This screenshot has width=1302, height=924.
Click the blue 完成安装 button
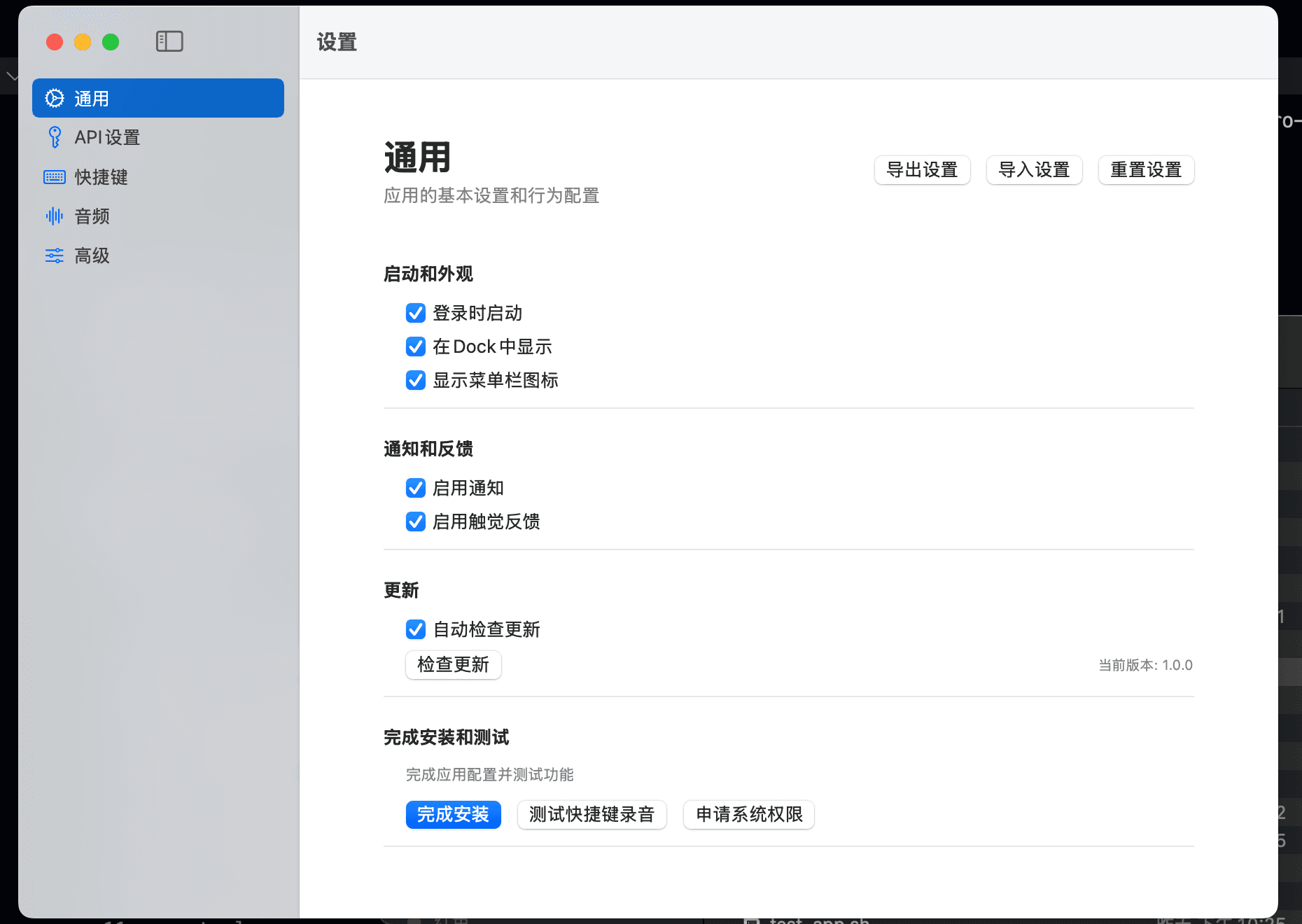click(x=454, y=814)
